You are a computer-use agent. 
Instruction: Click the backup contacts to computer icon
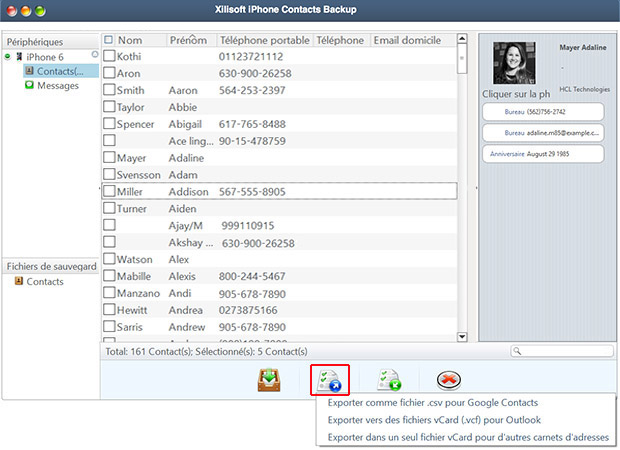click(x=269, y=380)
